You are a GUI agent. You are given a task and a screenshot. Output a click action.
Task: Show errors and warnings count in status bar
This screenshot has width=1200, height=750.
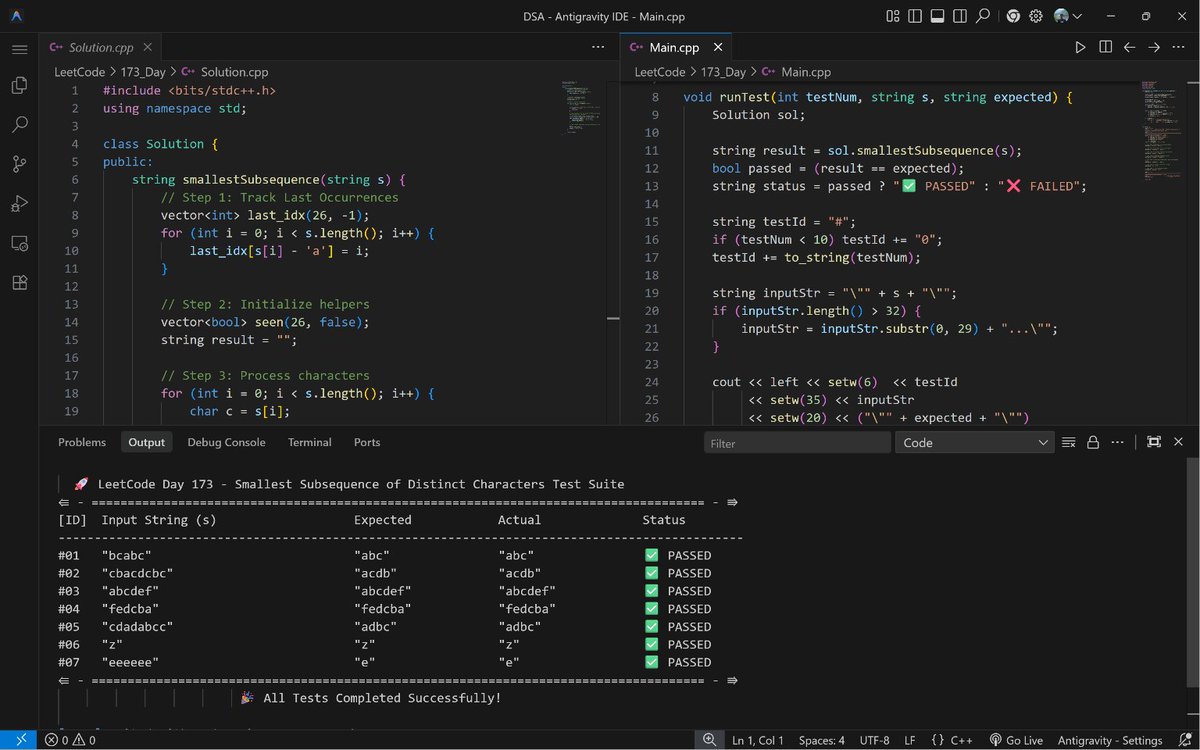(x=70, y=740)
